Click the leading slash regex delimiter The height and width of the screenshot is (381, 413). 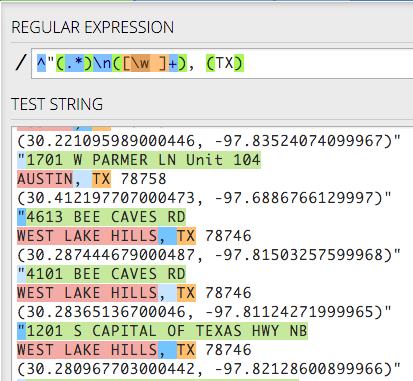pos(21,63)
